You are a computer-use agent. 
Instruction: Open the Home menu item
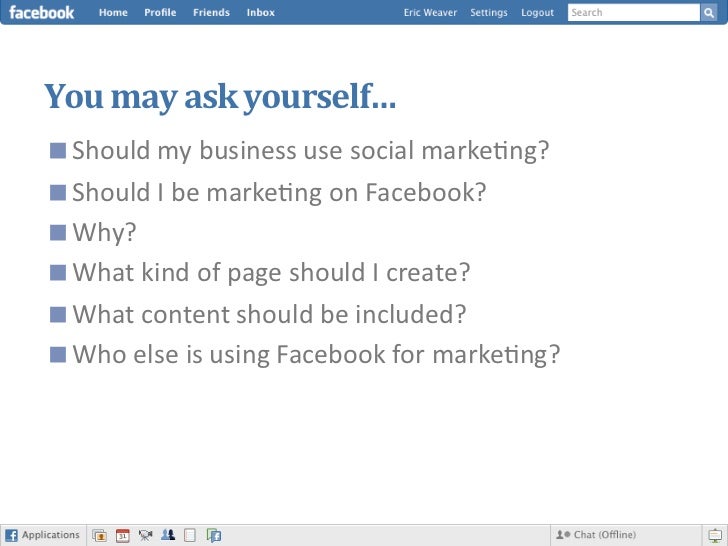(113, 13)
